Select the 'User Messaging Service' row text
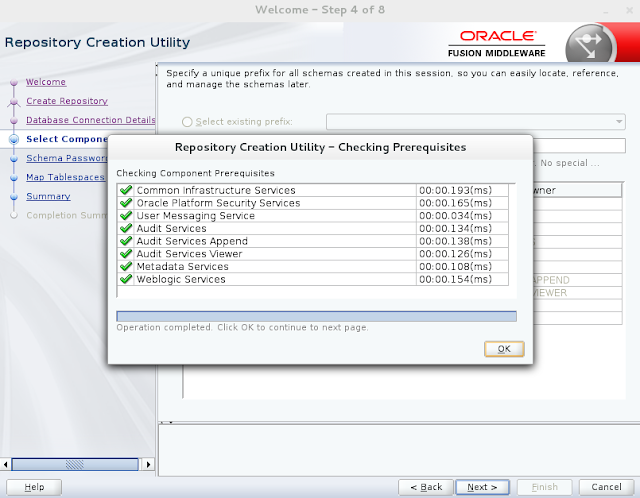640x498 pixels. pyautogui.click(x=196, y=216)
